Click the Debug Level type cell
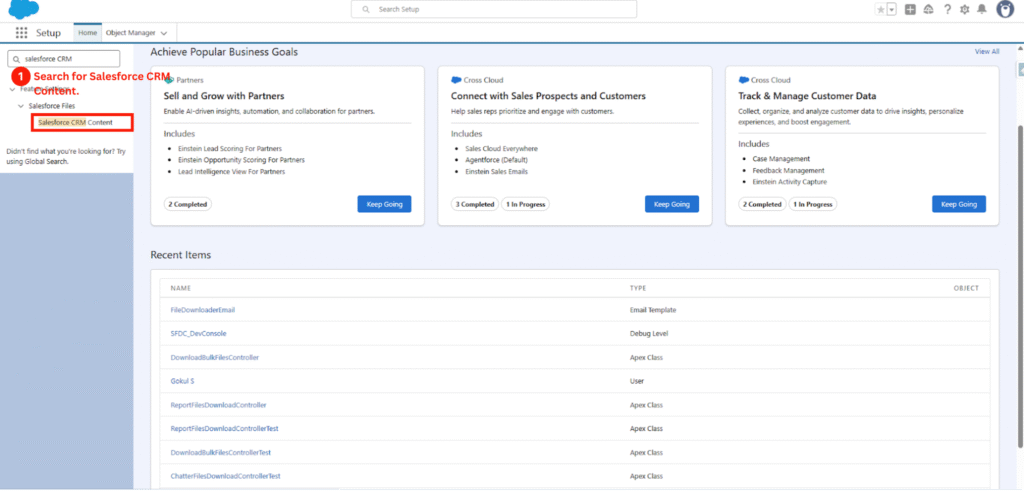The height and width of the screenshot is (492, 1024). point(648,333)
